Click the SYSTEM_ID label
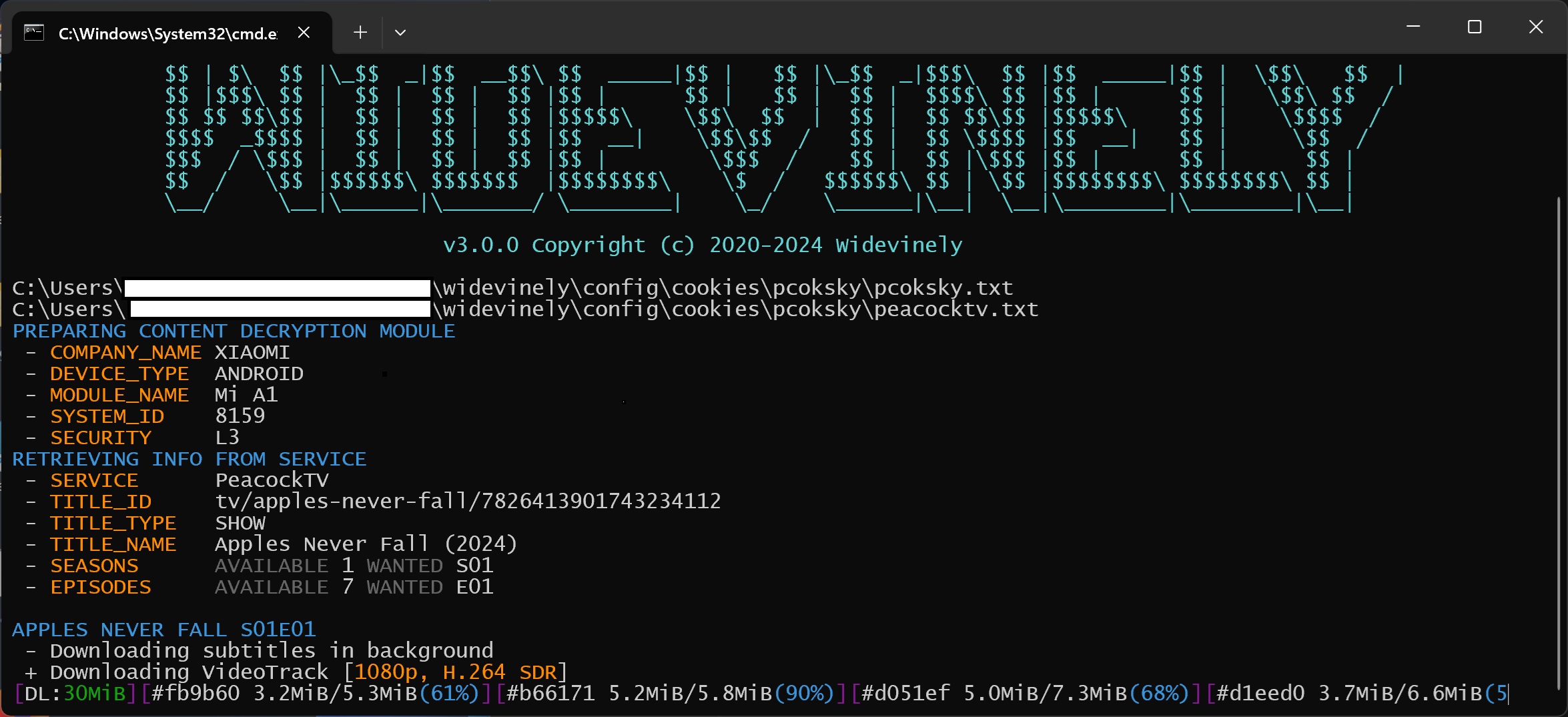 click(x=107, y=416)
